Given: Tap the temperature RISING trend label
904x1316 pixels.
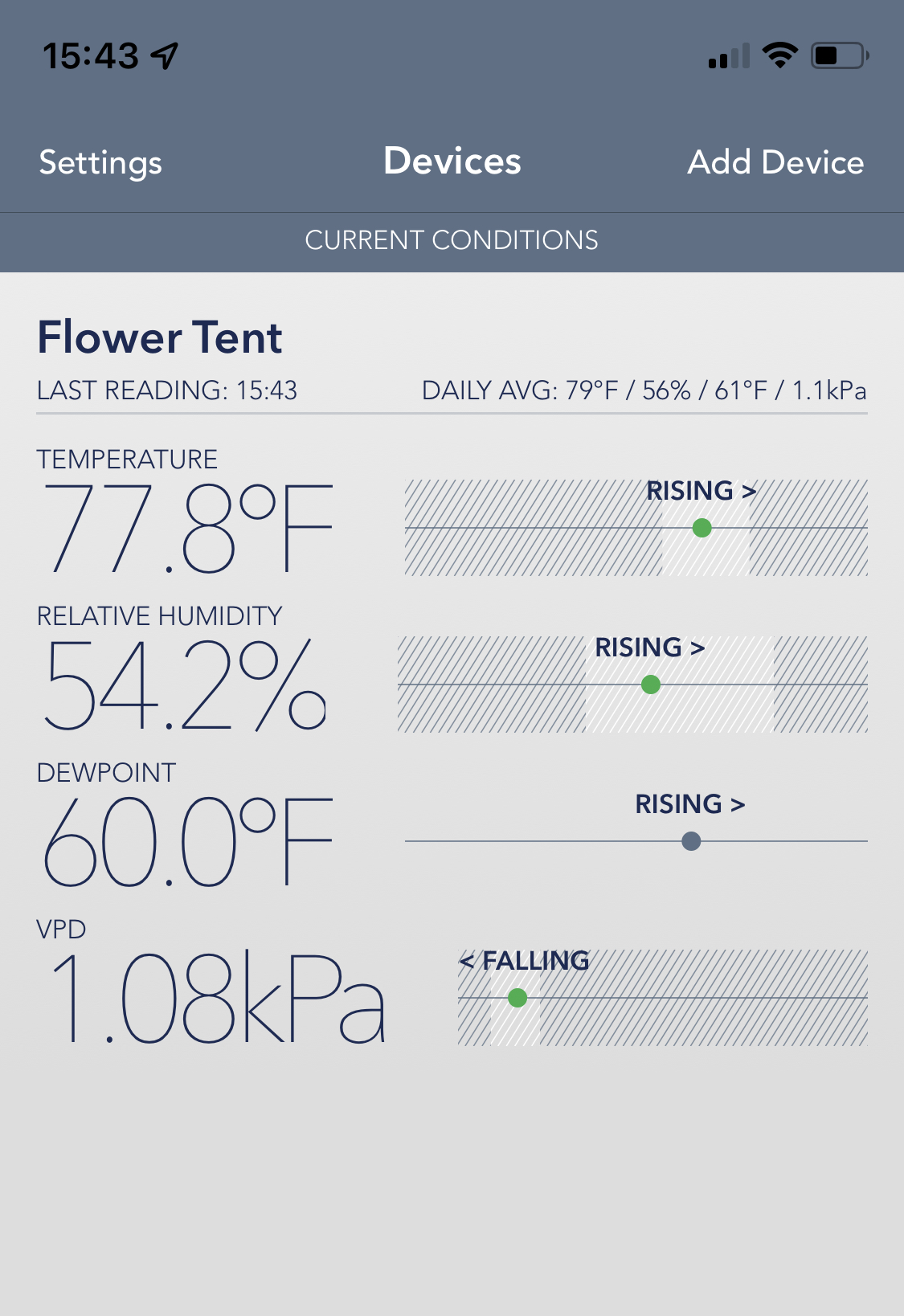Looking at the screenshot, I should (x=701, y=491).
